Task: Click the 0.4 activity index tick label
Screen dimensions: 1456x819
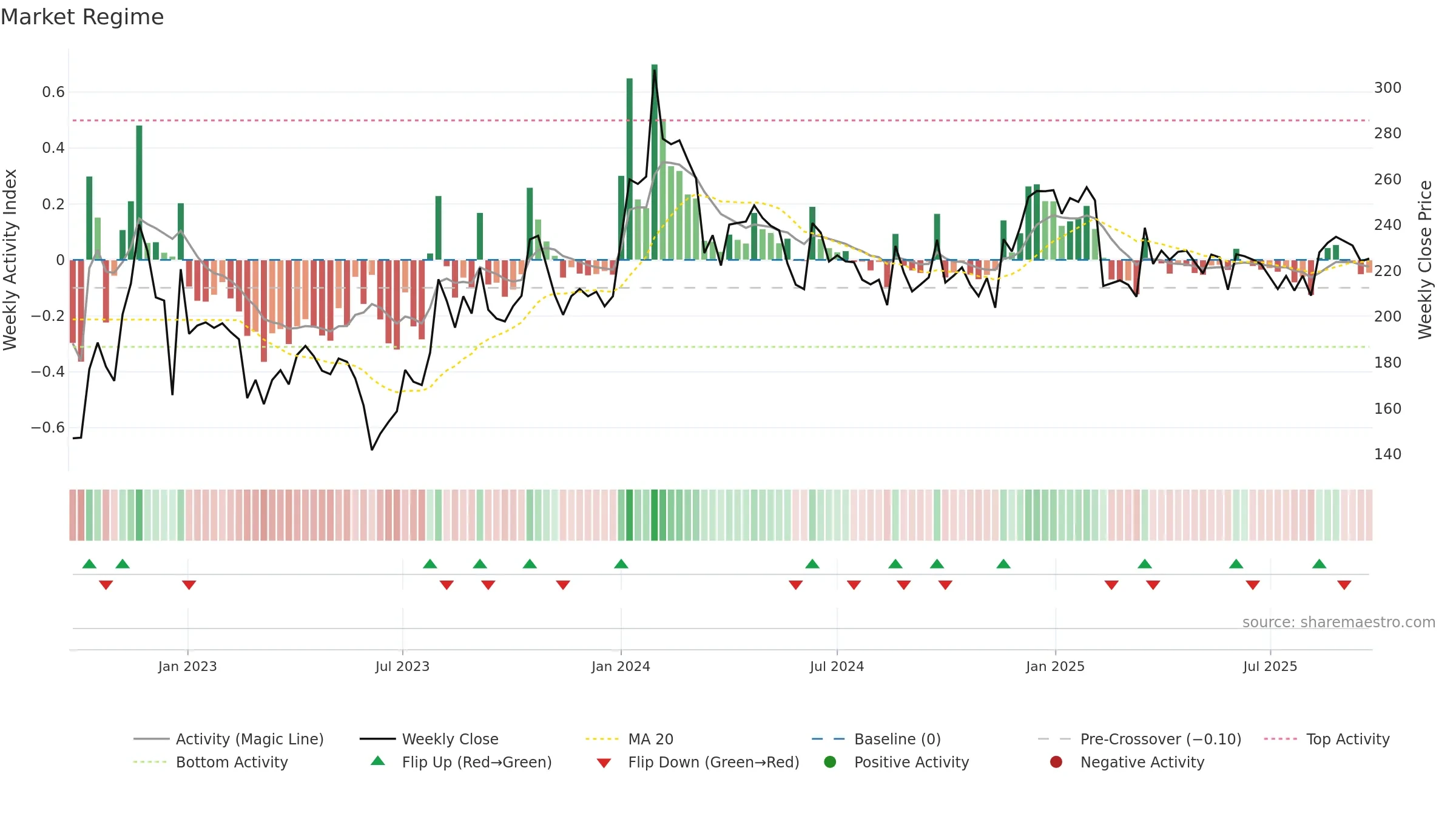Action: pyautogui.click(x=53, y=148)
